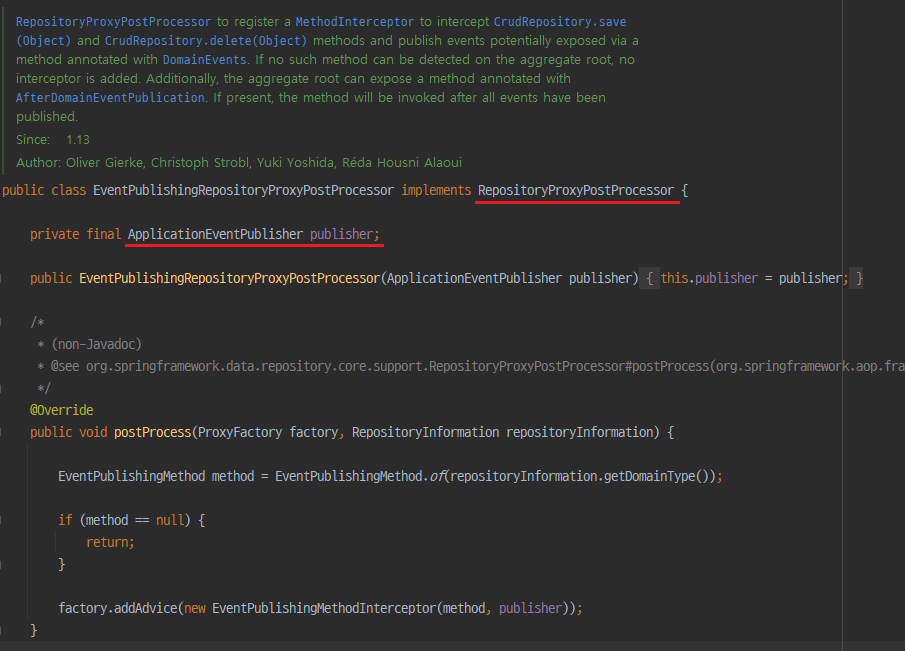The width and height of the screenshot is (905, 651).
Task: Click the void return type keyword
Action: [x=93, y=432]
